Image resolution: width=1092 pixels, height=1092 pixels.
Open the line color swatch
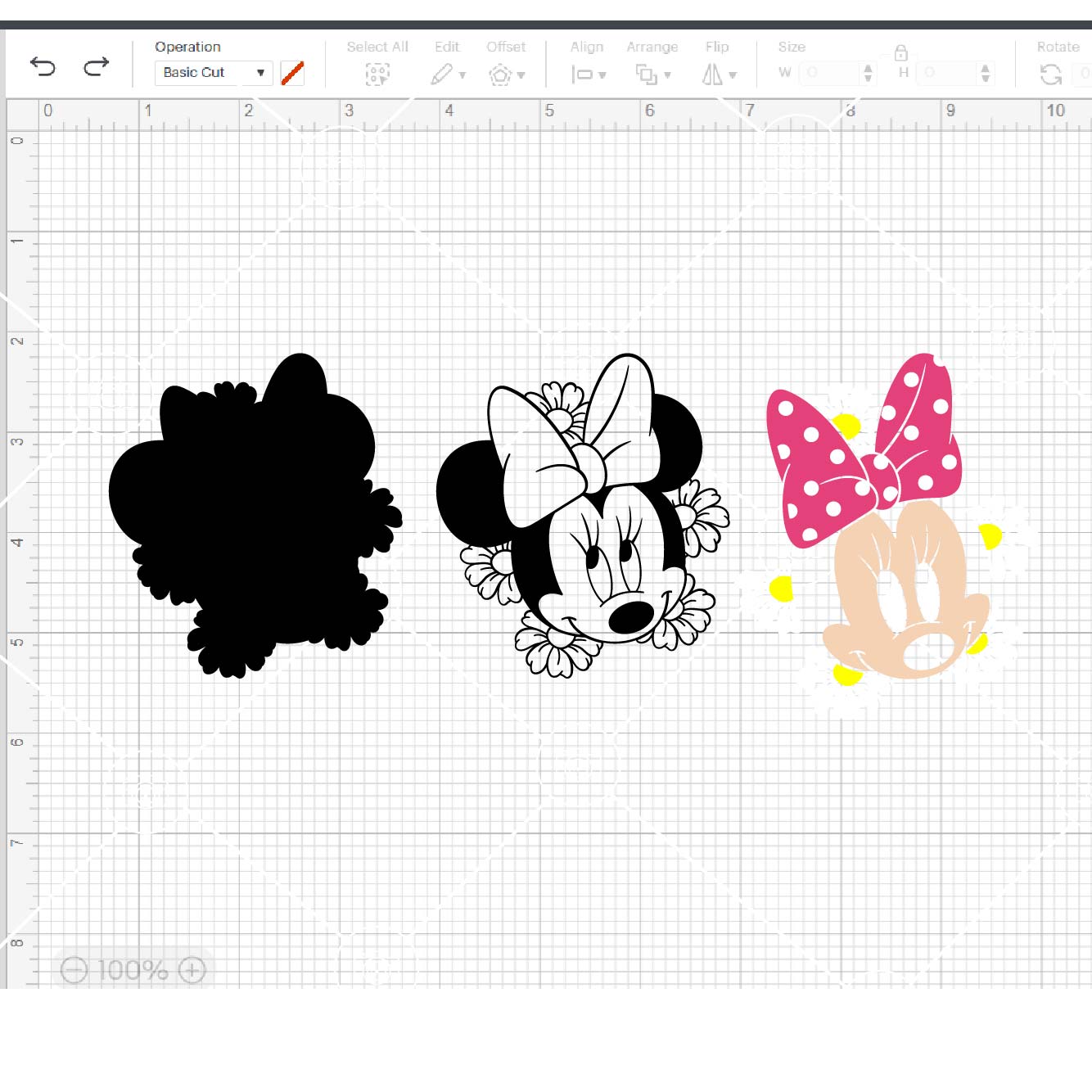point(292,73)
